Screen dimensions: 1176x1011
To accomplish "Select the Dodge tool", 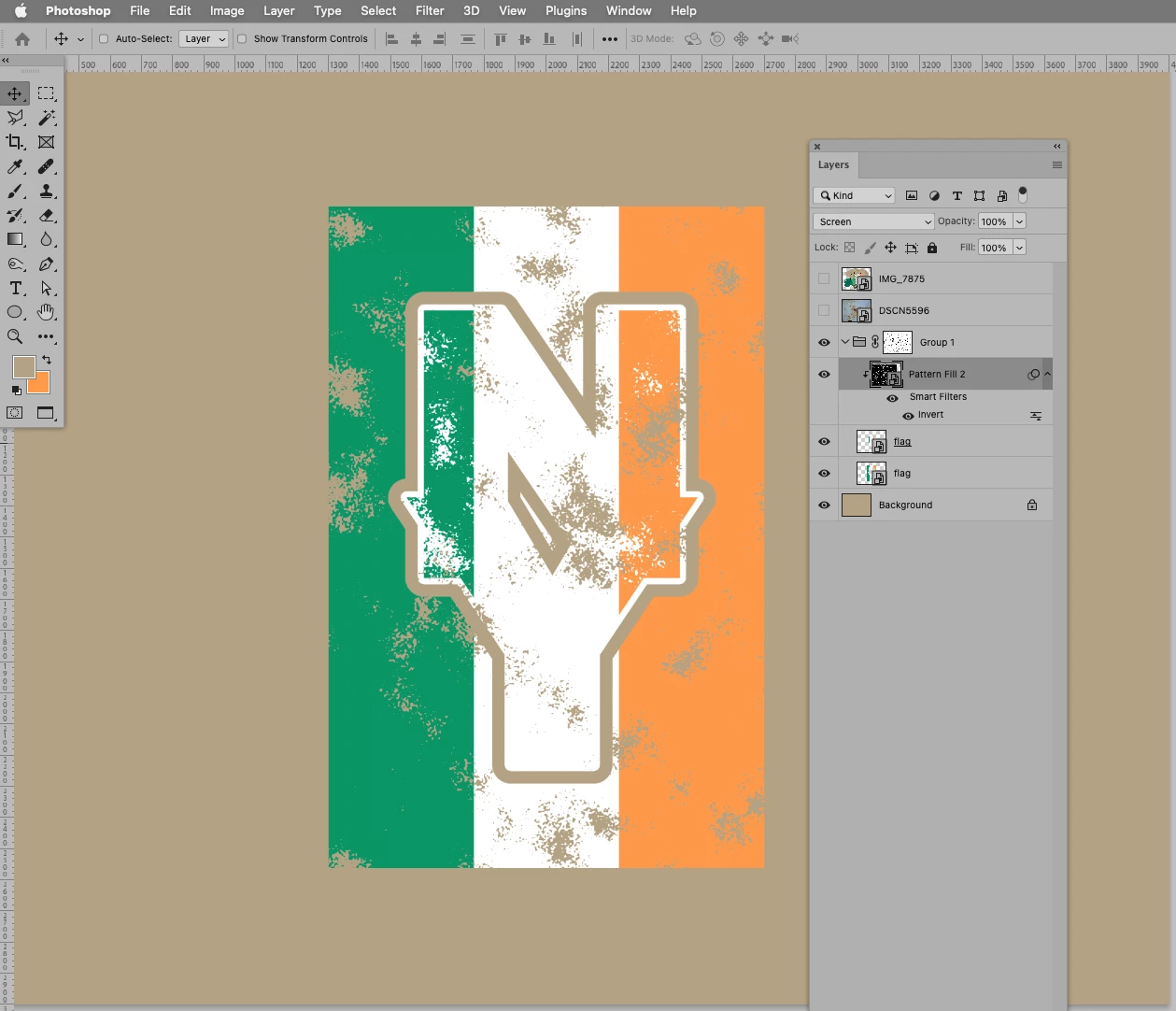I will coord(15,263).
